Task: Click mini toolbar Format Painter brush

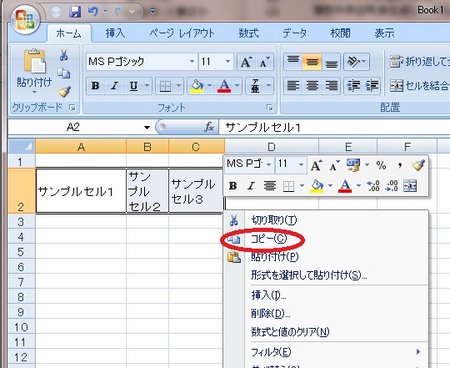Action: point(418,165)
